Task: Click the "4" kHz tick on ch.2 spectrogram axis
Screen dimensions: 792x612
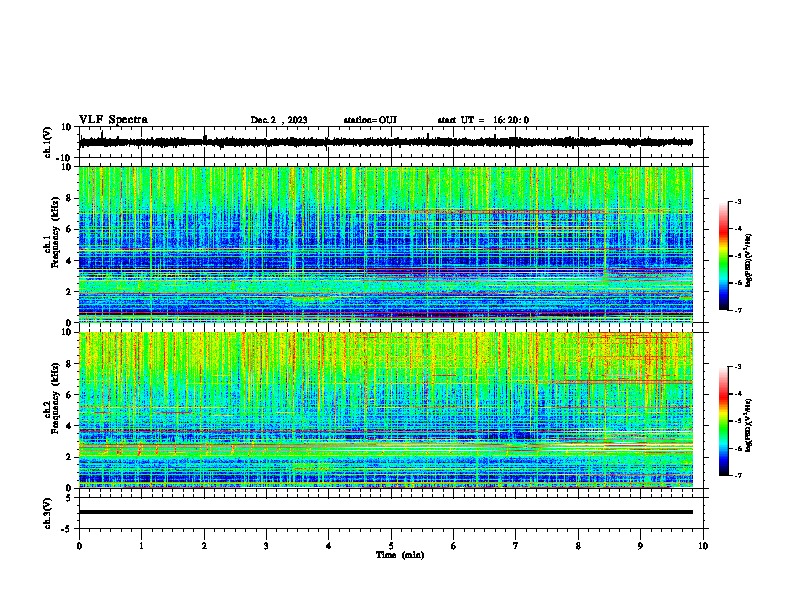Action: (x=69, y=426)
